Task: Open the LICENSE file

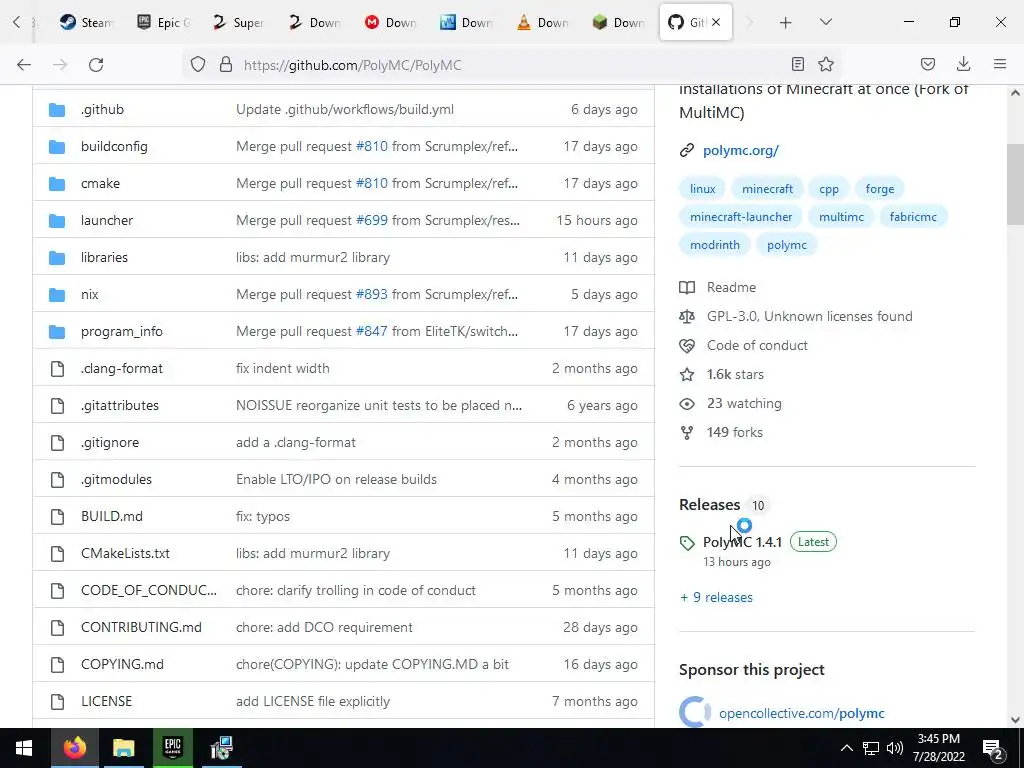Action: (106, 701)
